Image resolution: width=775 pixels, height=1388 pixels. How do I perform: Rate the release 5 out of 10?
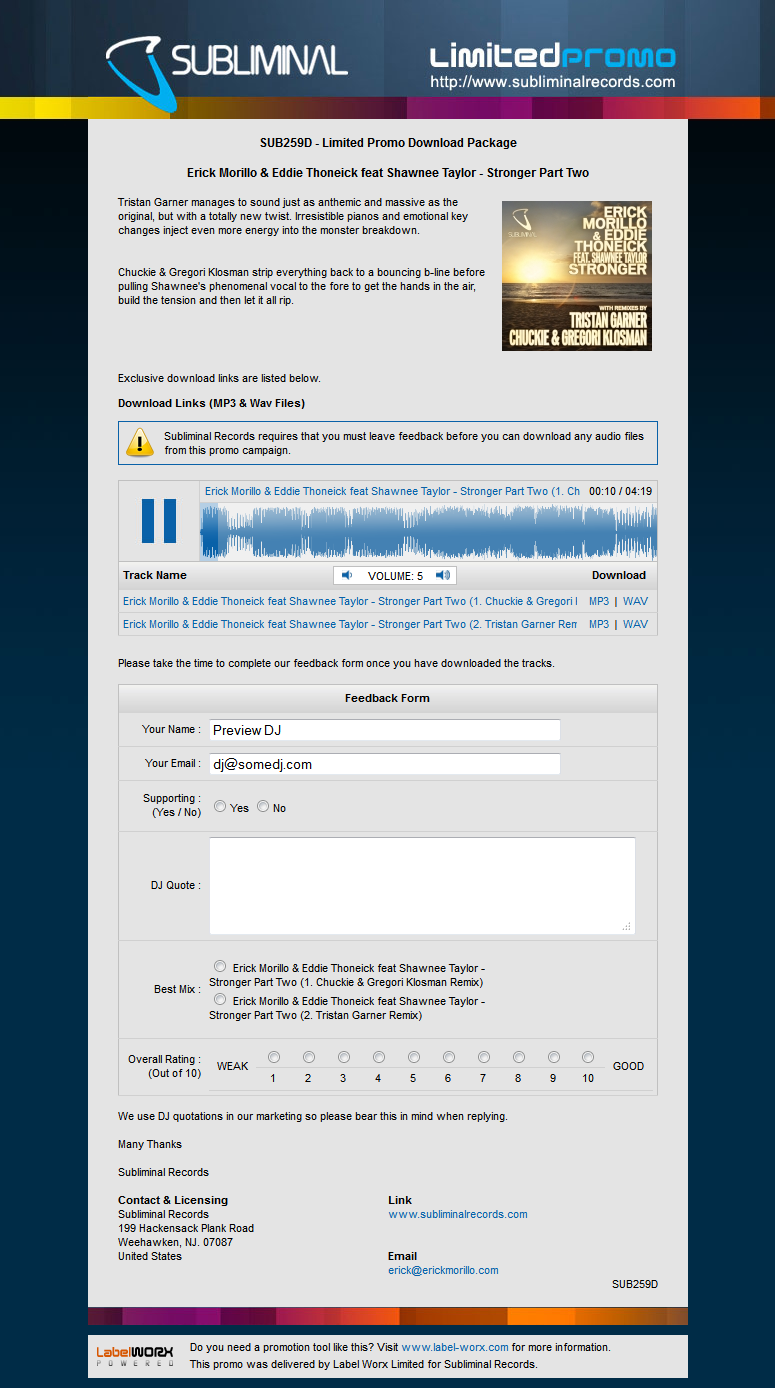413,1057
